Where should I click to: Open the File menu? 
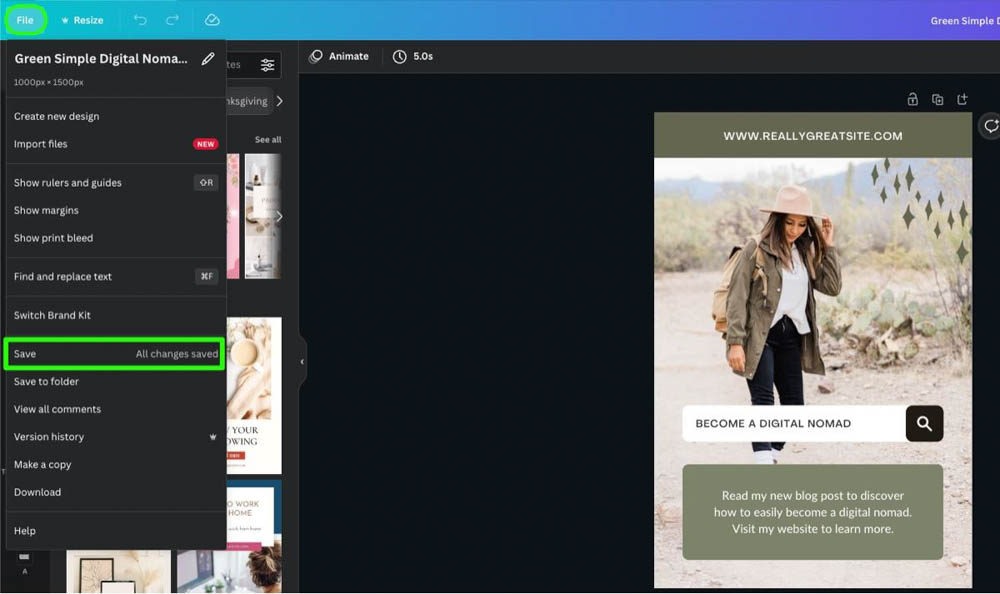pos(25,19)
